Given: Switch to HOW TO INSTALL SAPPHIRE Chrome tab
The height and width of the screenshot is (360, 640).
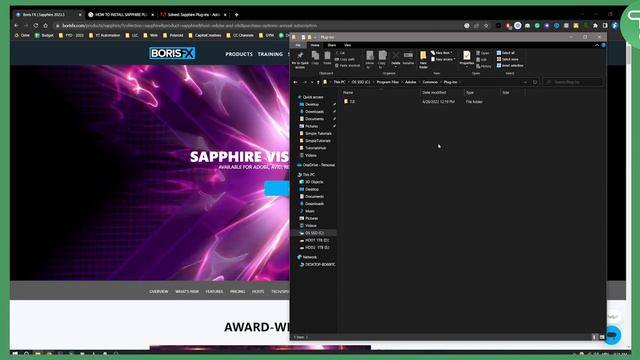Looking at the screenshot, I should point(120,14).
